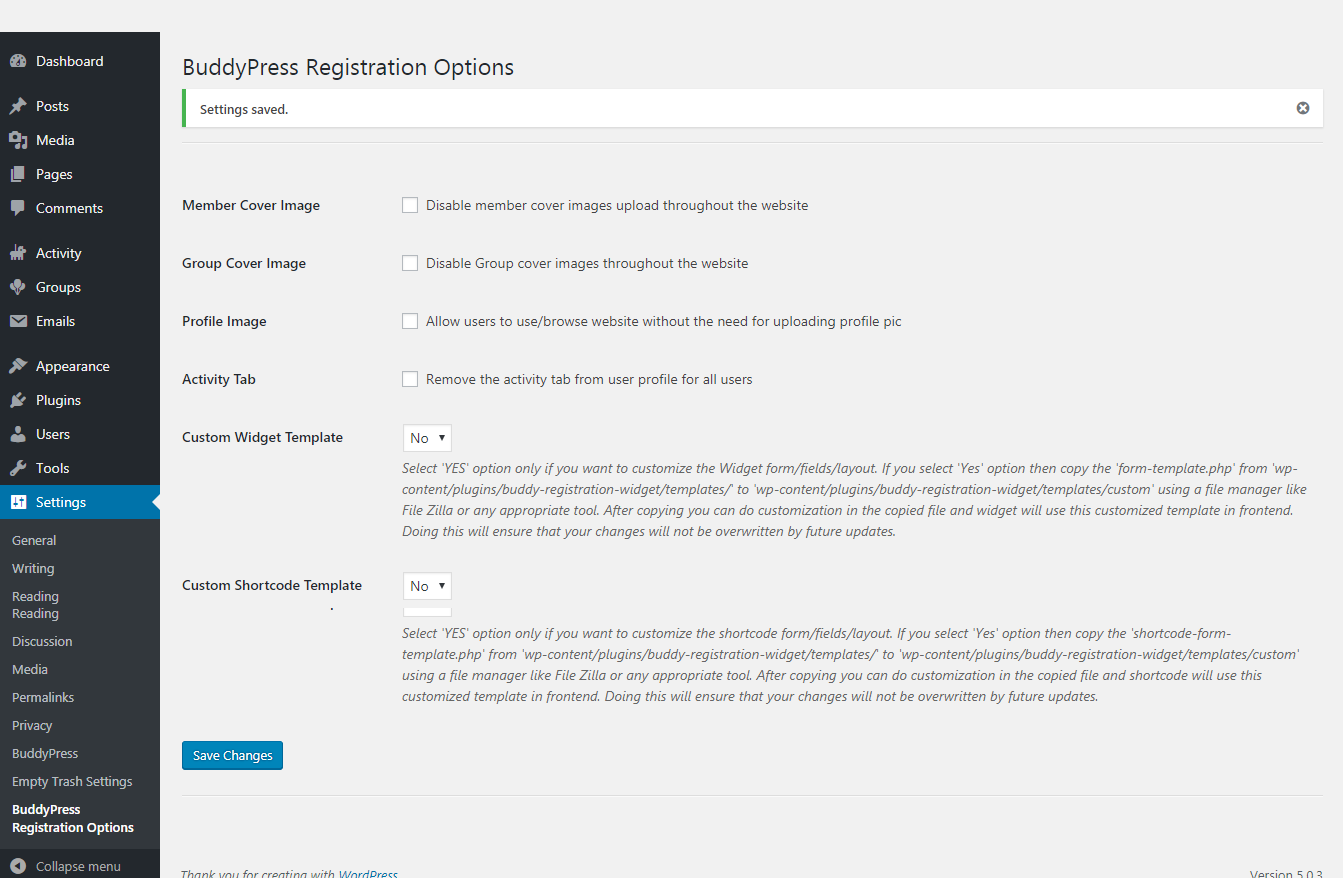Enable Disable member cover images checkbox
1343x878 pixels.
tap(410, 205)
